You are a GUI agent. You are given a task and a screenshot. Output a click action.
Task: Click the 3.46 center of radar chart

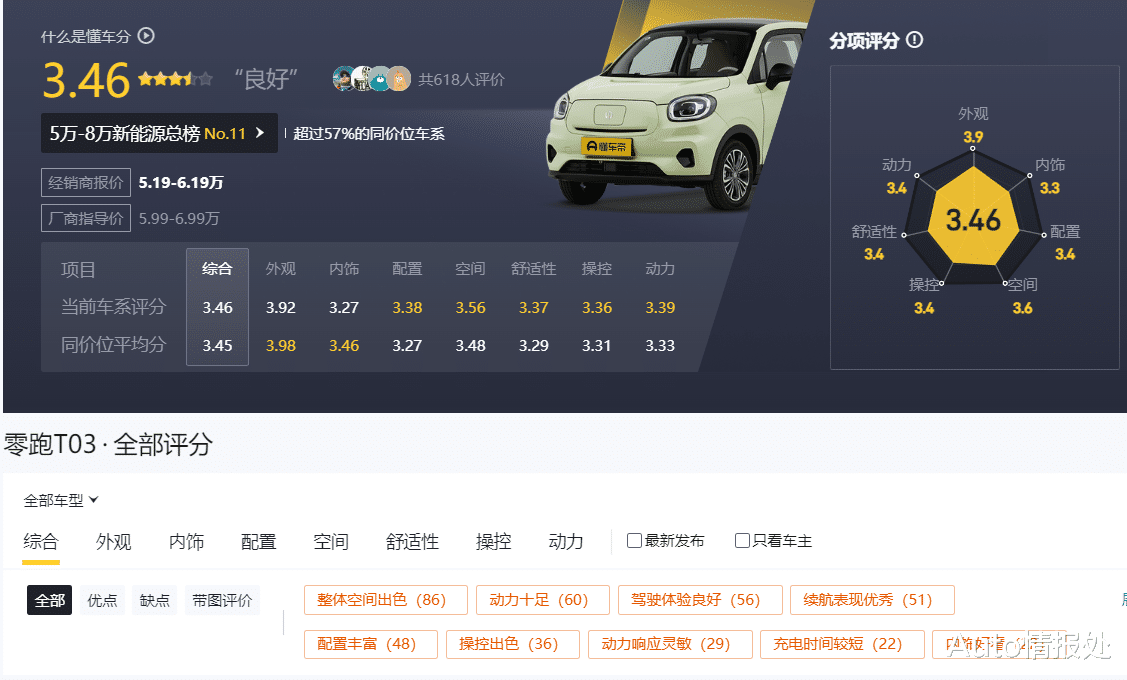973,220
